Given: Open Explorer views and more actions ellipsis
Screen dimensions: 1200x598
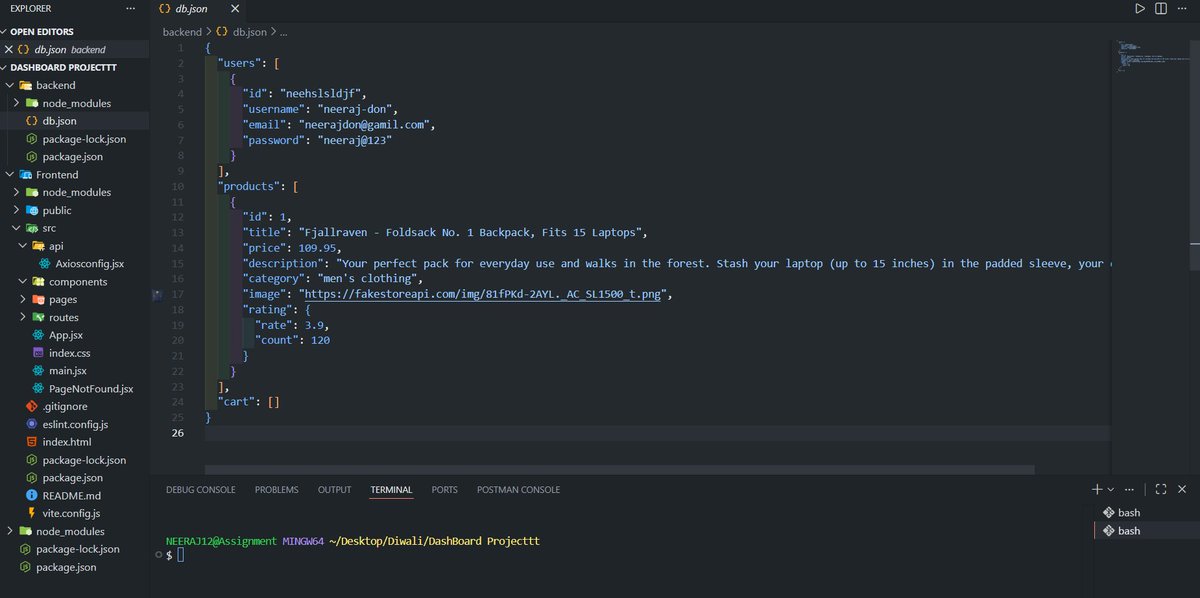Looking at the screenshot, I should [131, 8].
